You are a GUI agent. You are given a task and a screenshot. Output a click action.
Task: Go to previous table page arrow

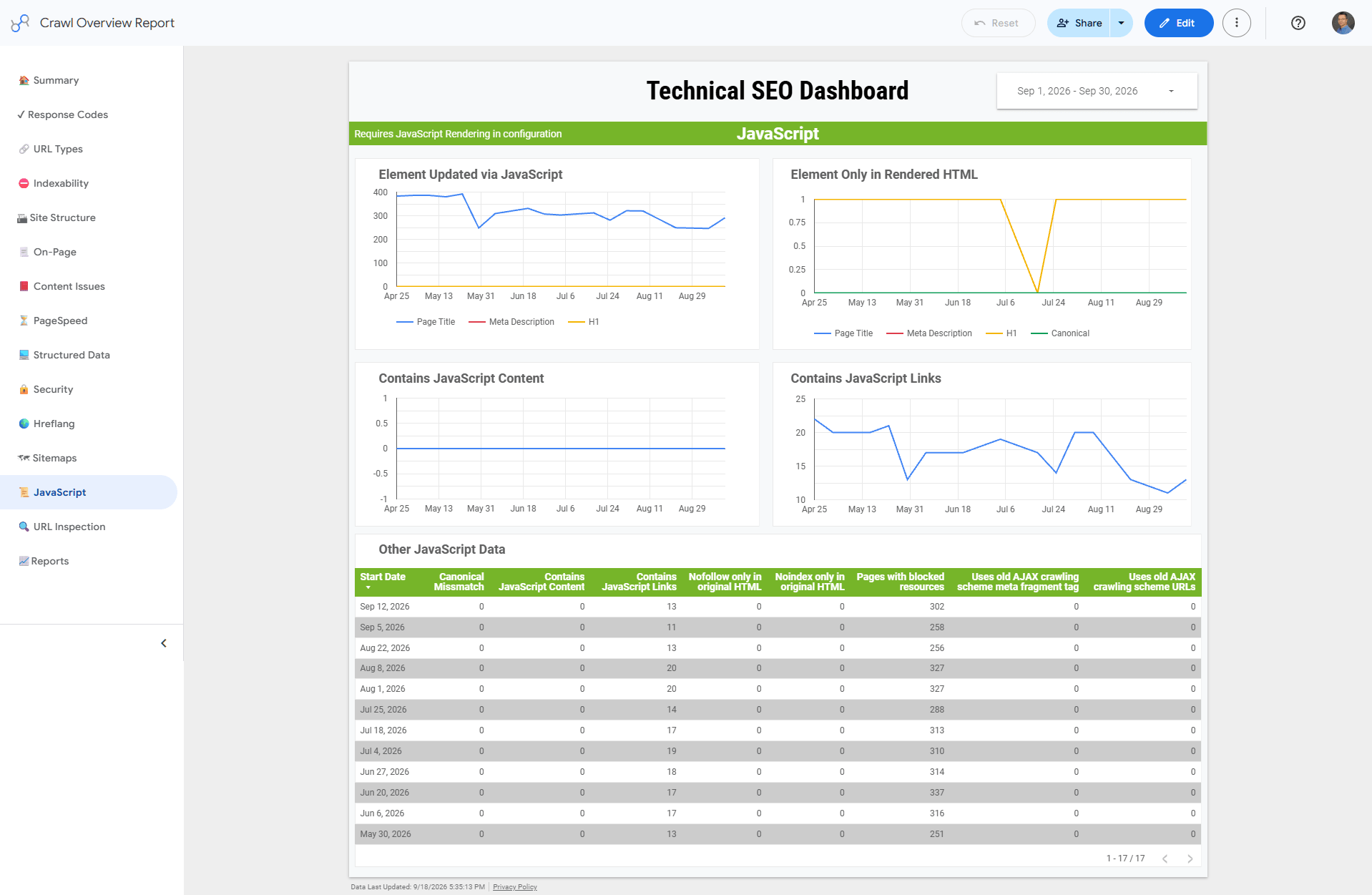tap(1165, 859)
